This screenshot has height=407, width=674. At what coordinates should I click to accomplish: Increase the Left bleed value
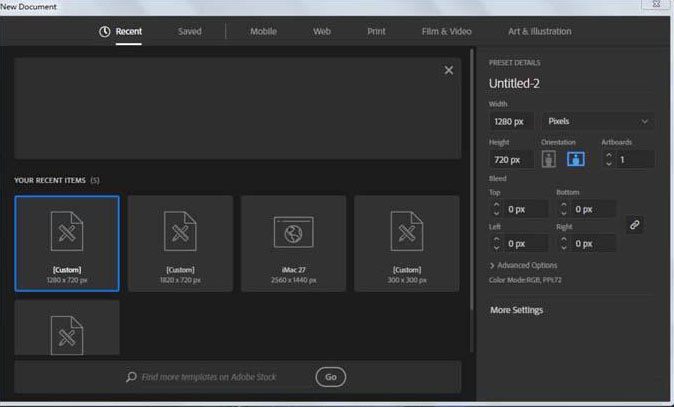pos(496,239)
